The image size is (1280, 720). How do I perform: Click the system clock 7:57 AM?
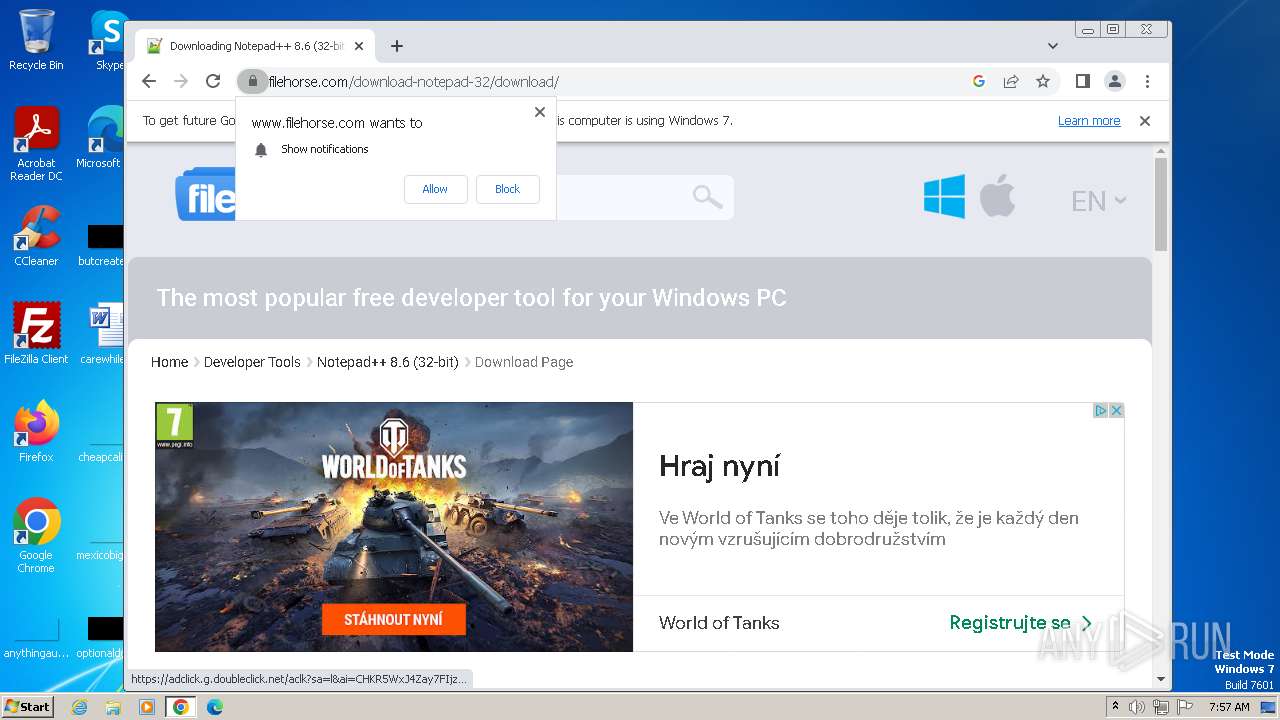tap(1229, 707)
